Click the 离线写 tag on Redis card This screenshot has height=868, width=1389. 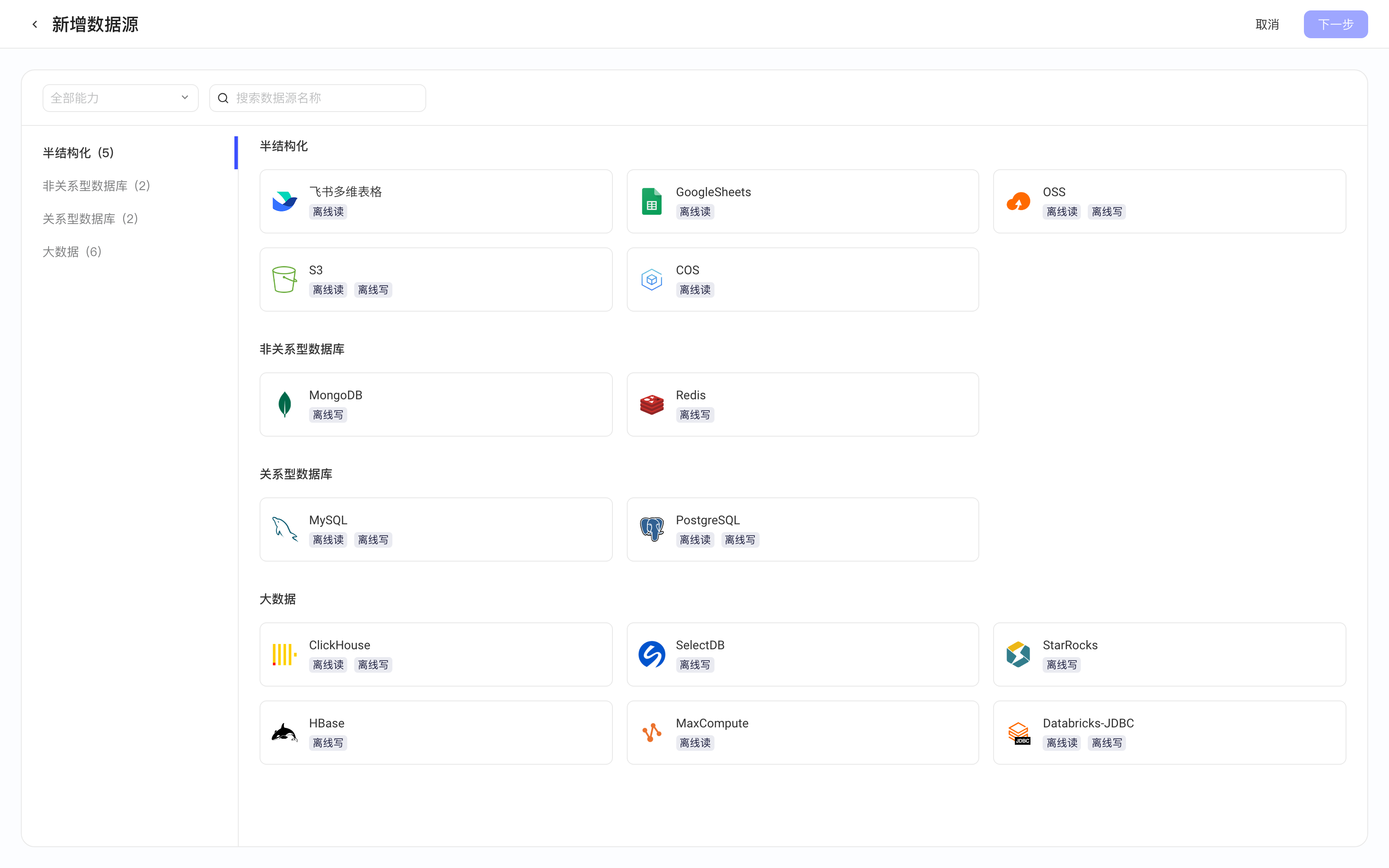pyautogui.click(x=694, y=415)
